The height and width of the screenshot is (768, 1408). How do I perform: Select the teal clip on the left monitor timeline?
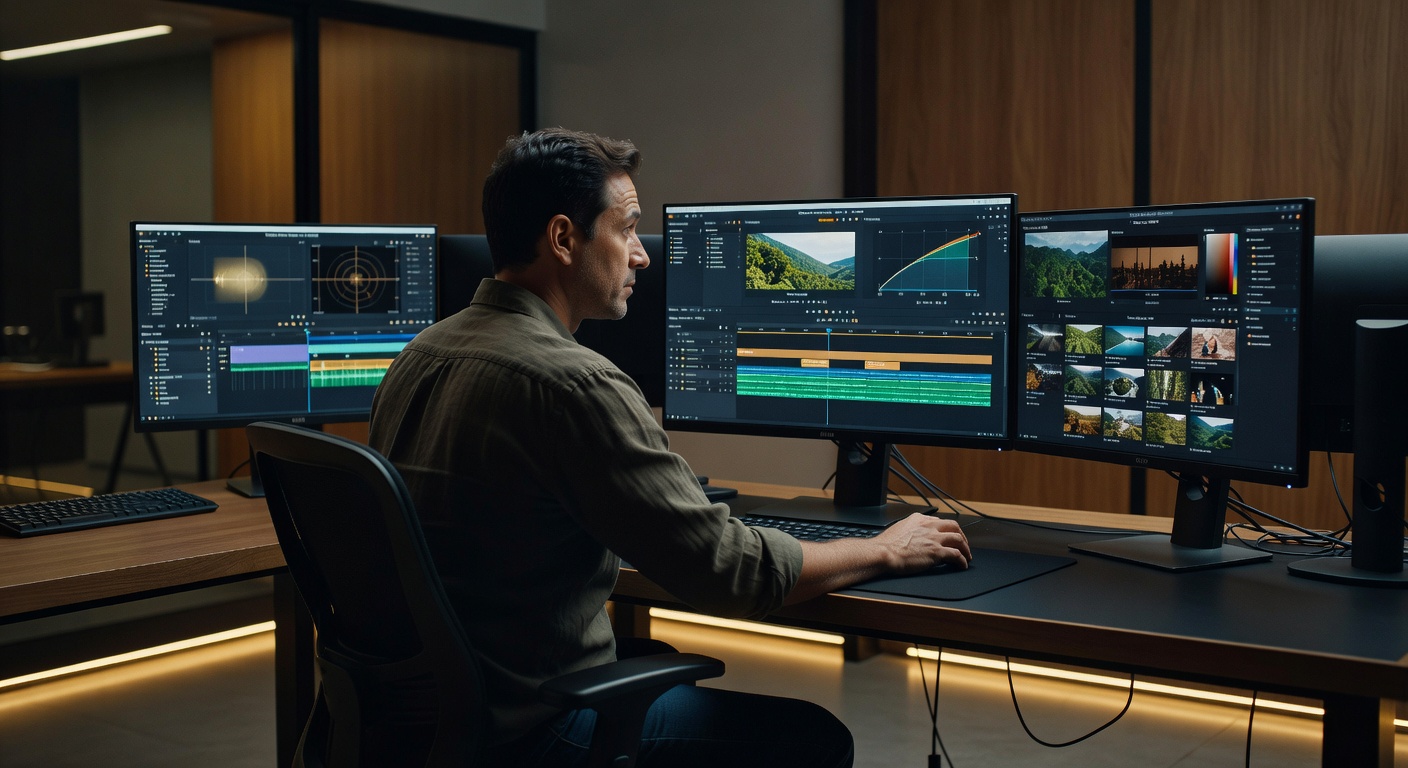click(x=358, y=347)
